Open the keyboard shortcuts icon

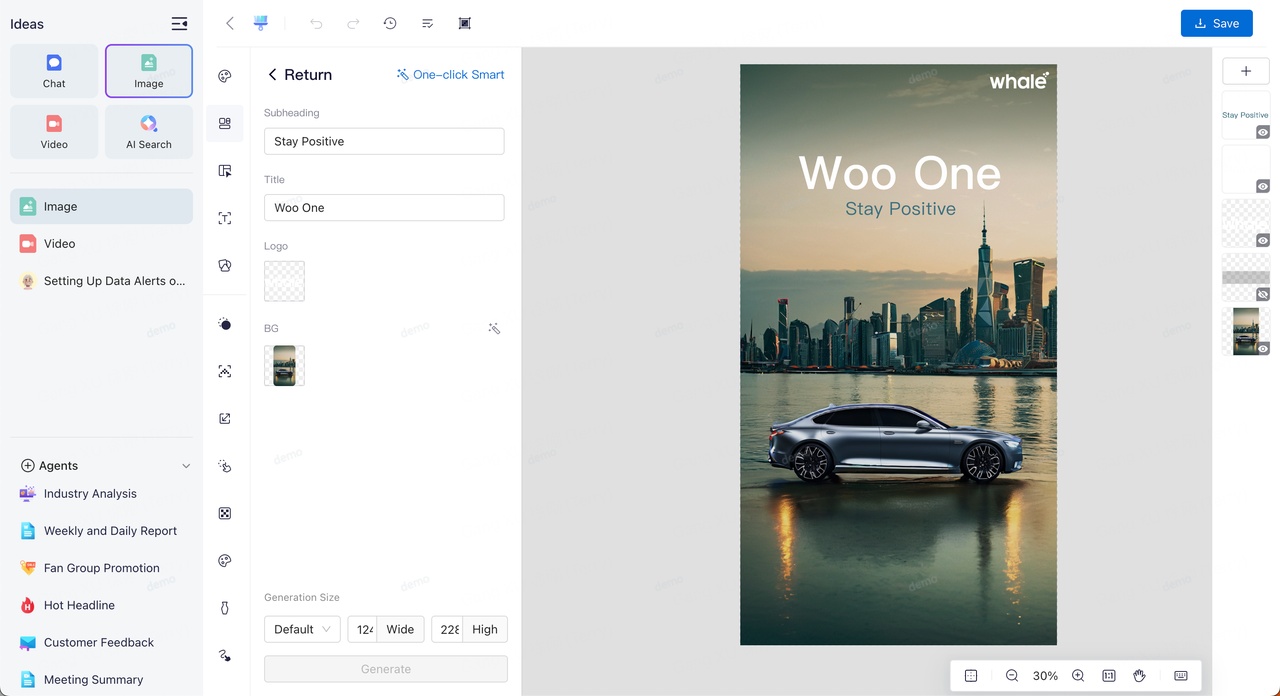coord(1181,676)
